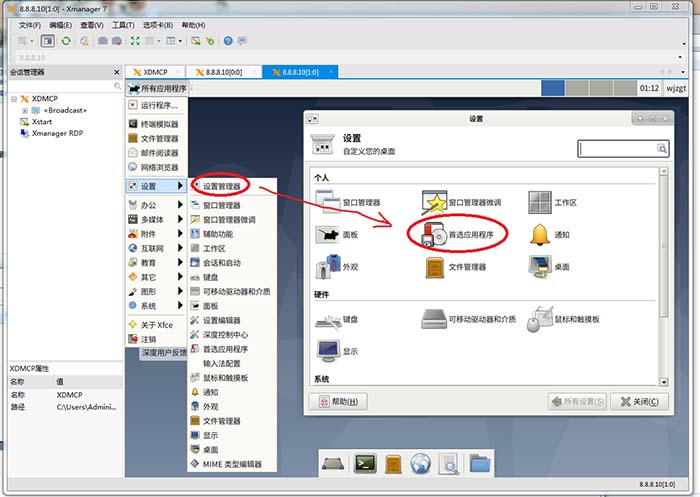Click 所有设置(S) button in Settings dialog
Viewport: 700px width, 497px height.
click(578, 401)
